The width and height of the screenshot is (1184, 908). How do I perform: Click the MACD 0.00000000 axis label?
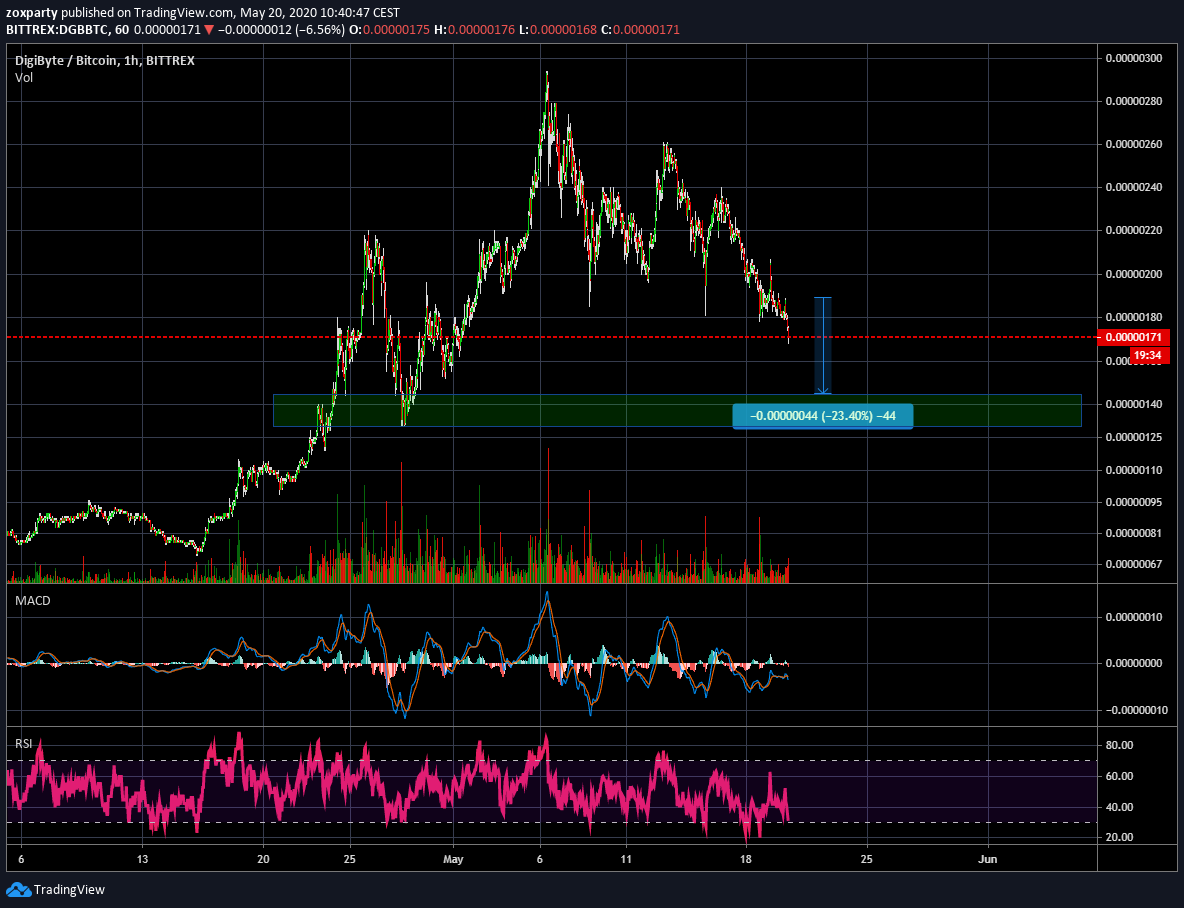pos(1133,663)
